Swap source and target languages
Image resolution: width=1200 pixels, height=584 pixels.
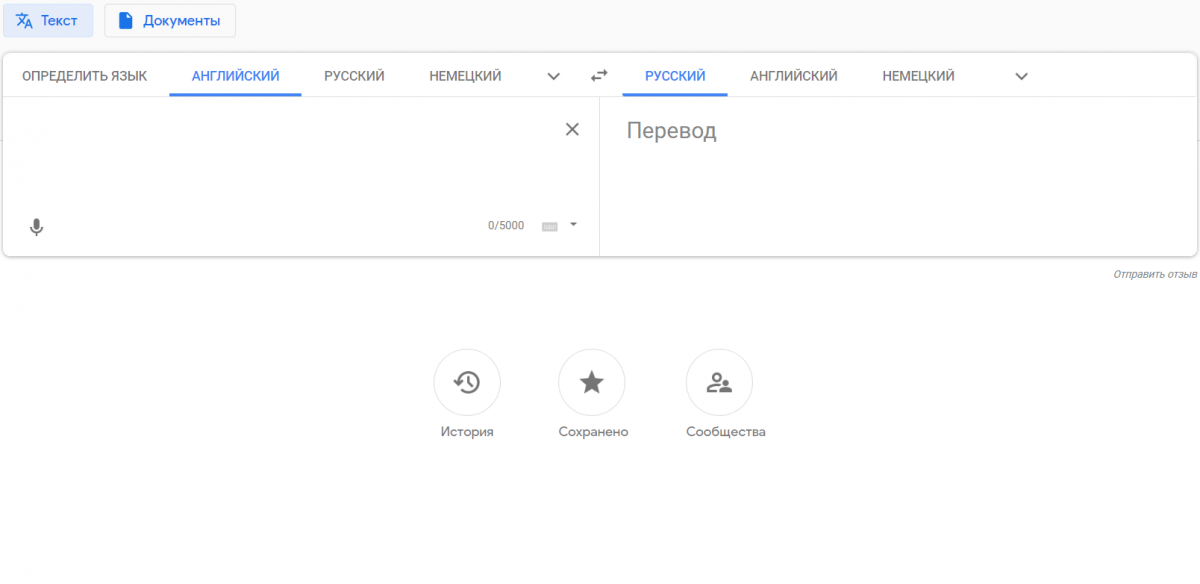pos(599,76)
